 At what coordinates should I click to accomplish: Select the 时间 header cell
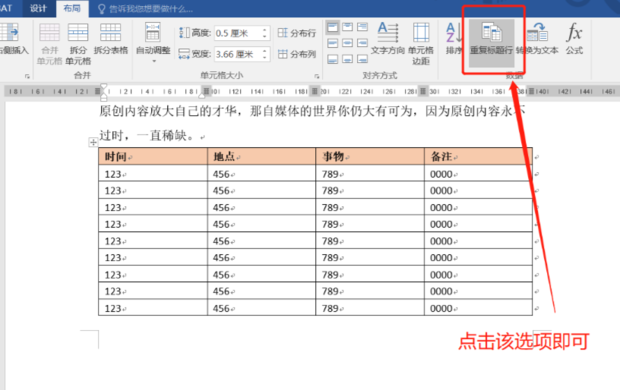153,156
